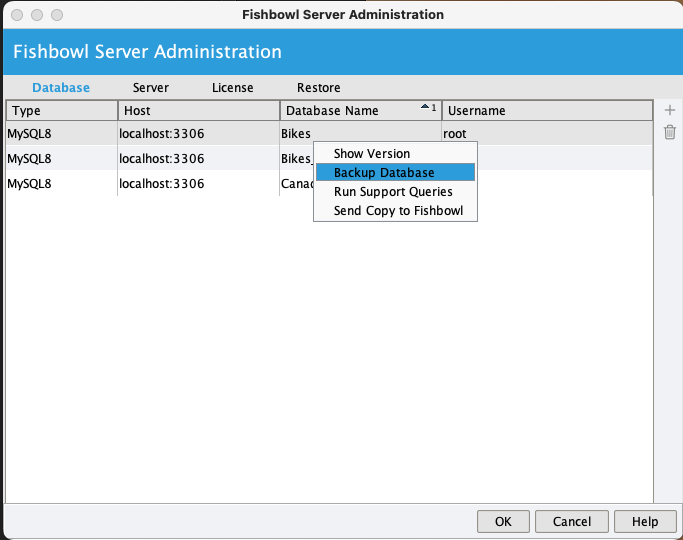Switch to the Database tab

[x=61, y=88]
